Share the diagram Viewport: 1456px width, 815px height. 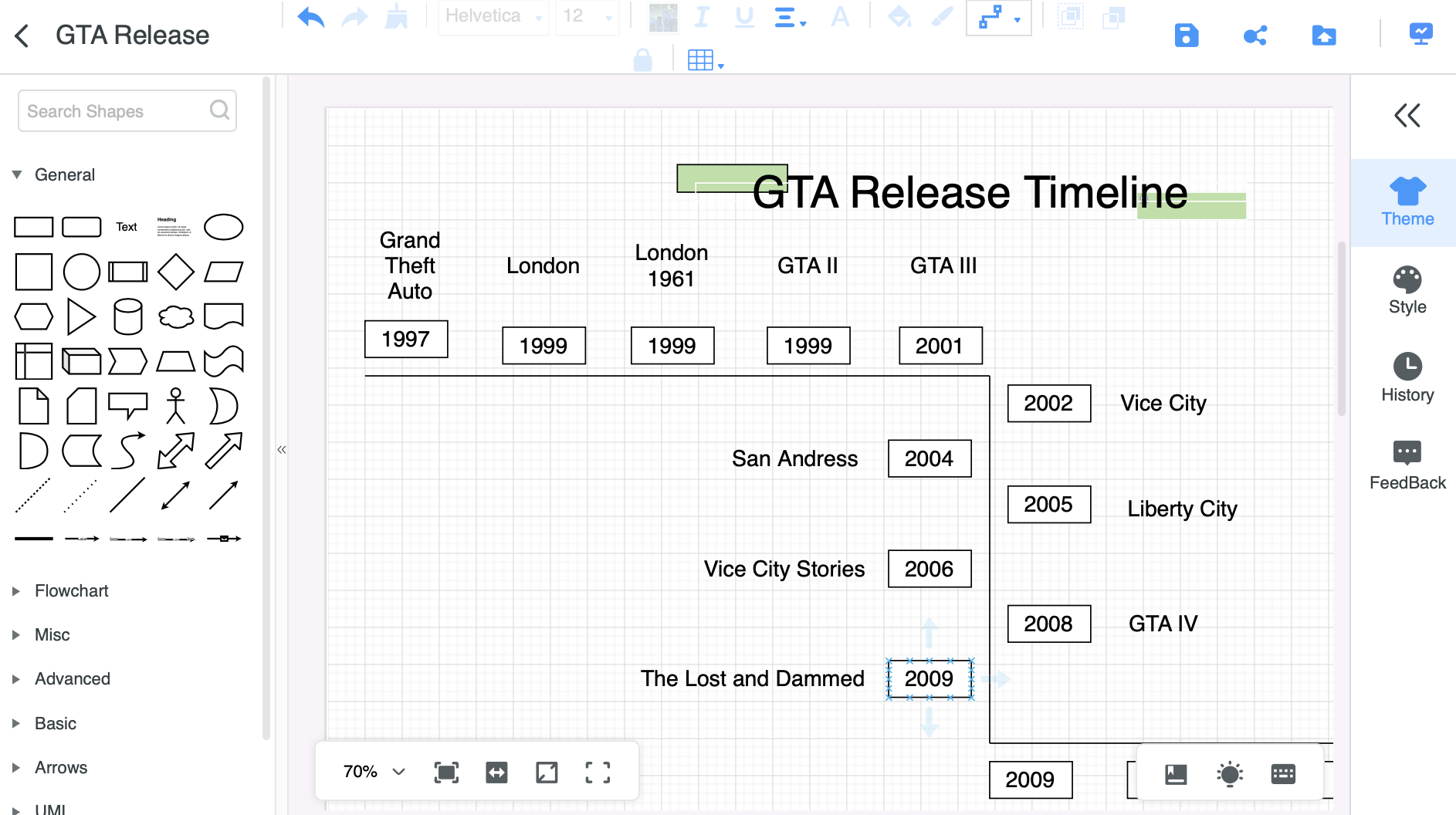coord(1255,36)
